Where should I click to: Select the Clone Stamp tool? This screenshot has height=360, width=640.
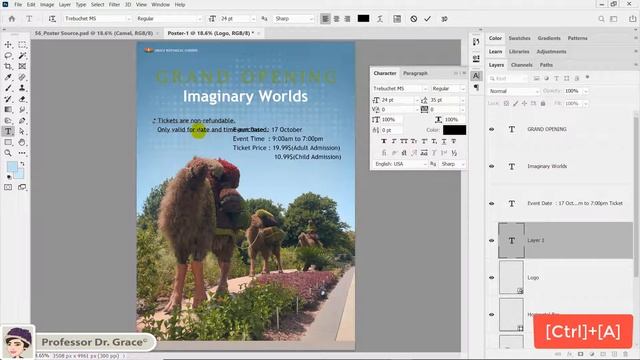[x=22, y=88]
